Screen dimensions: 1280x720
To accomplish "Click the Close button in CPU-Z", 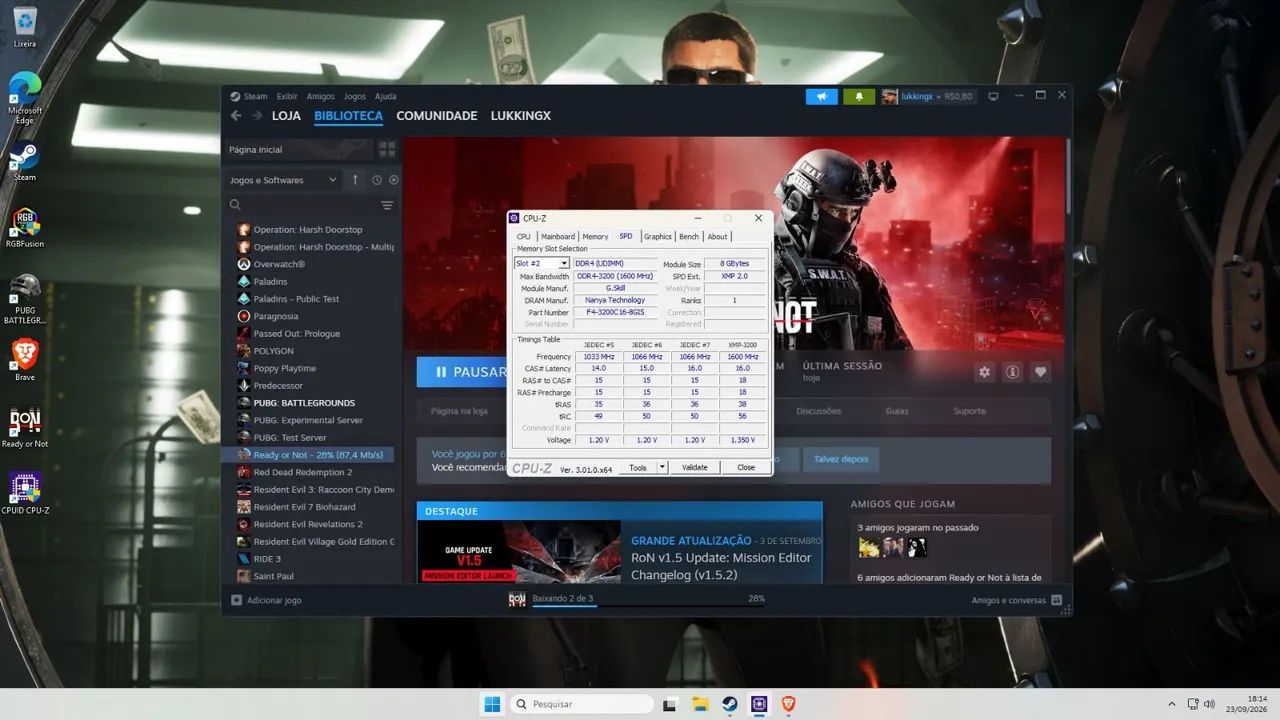I will pyautogui.click(x=746, y=467).
